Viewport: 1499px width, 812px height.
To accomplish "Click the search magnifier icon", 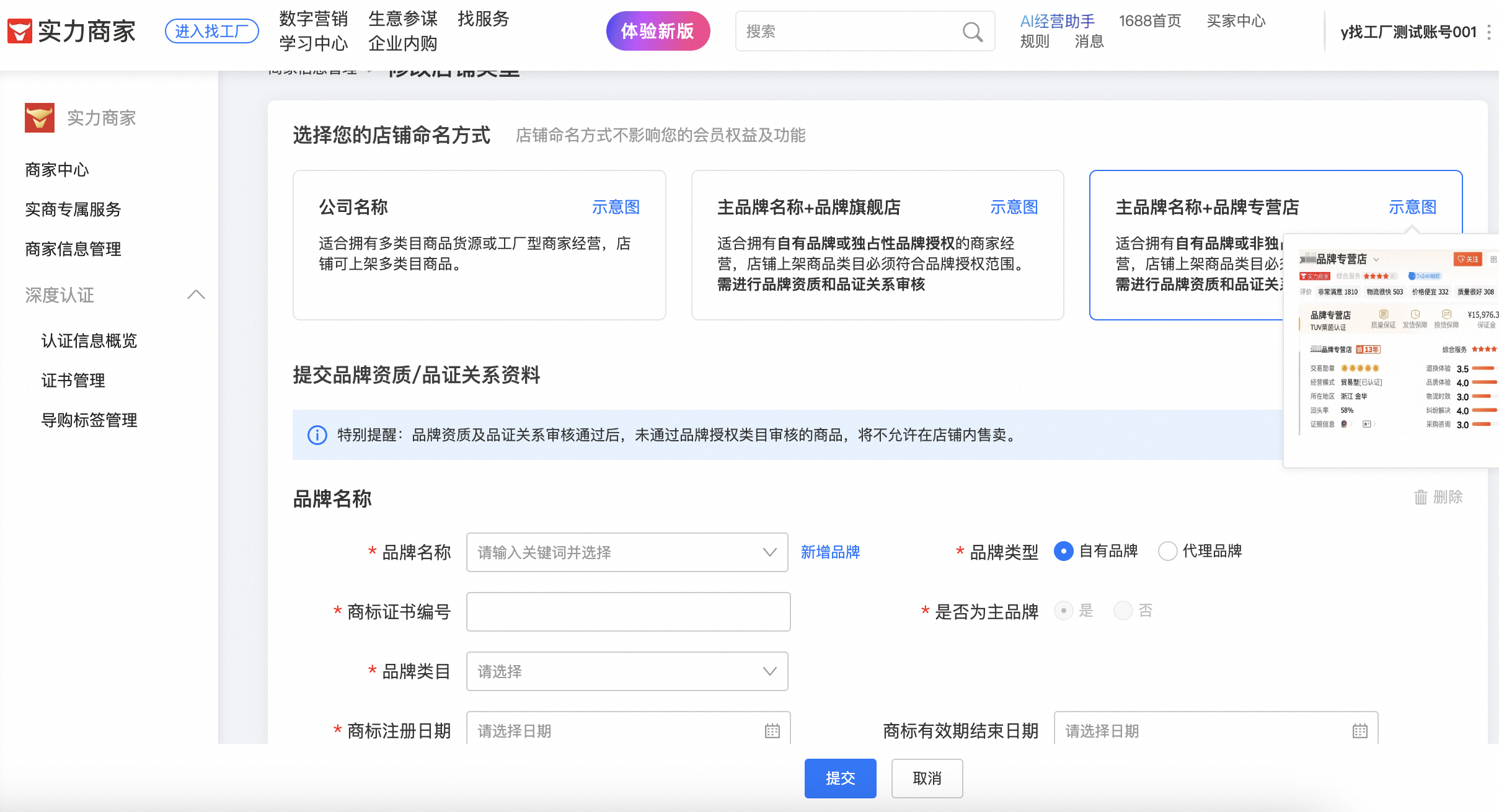I will [972, 32].
